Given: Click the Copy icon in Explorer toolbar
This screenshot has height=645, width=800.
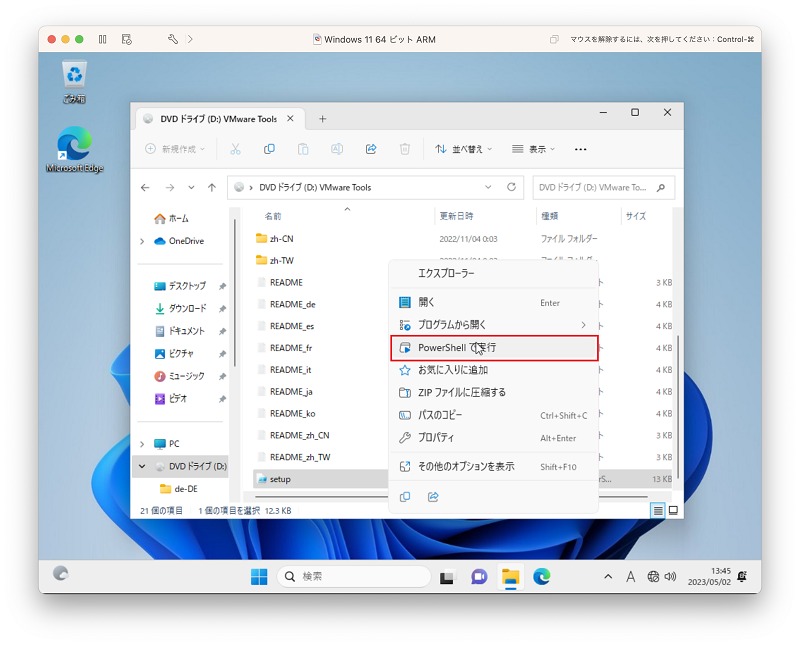Looking at the screenshot, I should 269,149.
